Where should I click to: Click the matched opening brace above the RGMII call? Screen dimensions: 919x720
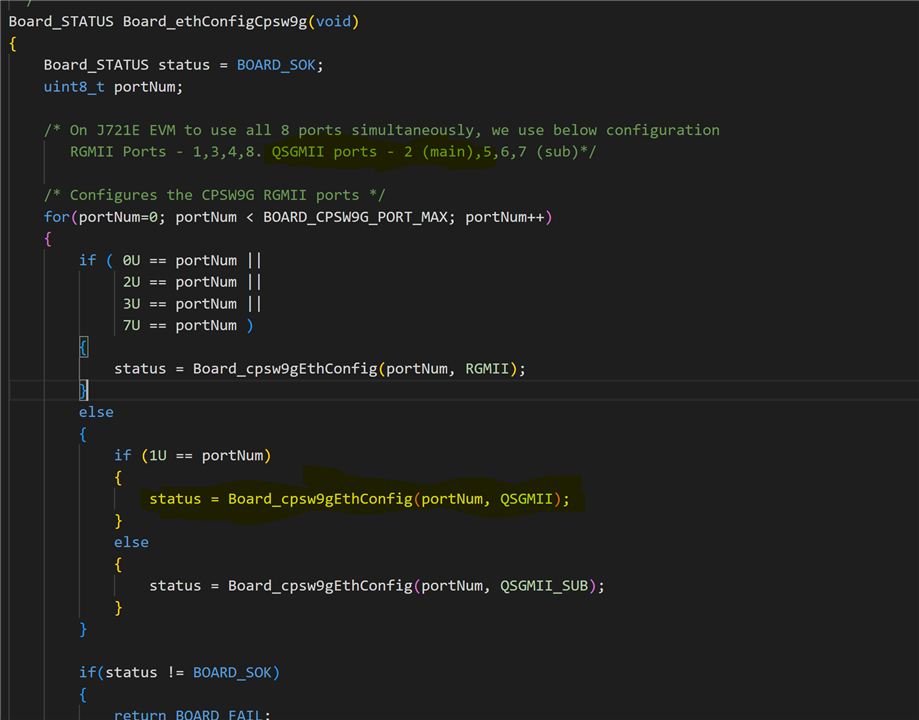[x=83, y=347]
